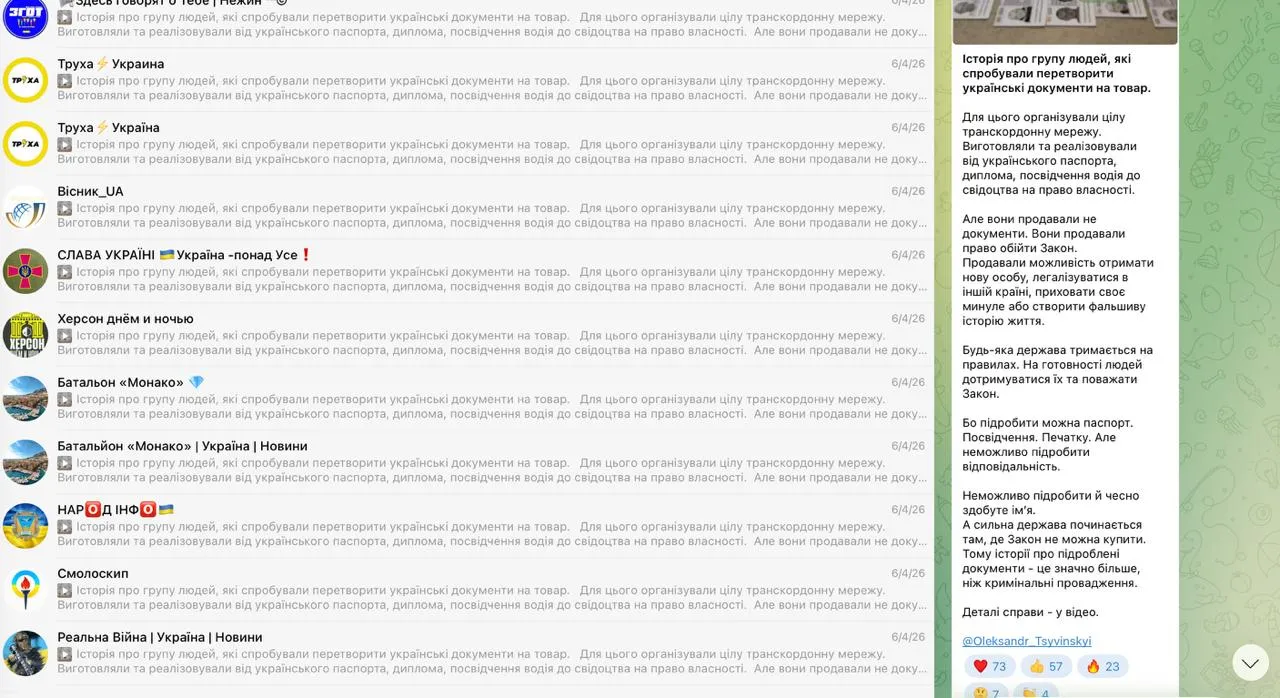Open the Вісник_UA channel avatar
The image size is (1280, 698).
pos(25,207)
